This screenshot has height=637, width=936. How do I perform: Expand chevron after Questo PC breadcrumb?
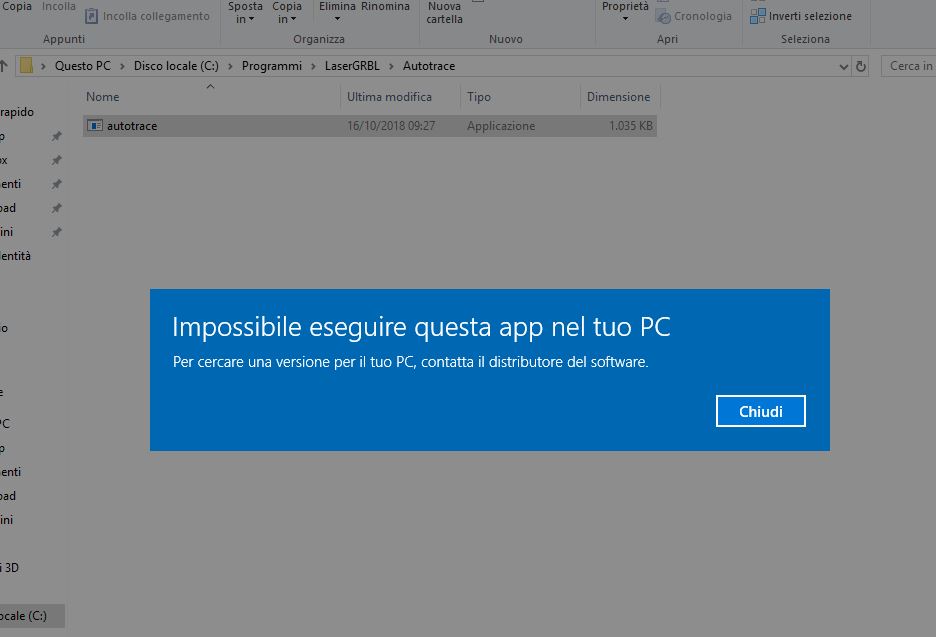click(122, 66)
